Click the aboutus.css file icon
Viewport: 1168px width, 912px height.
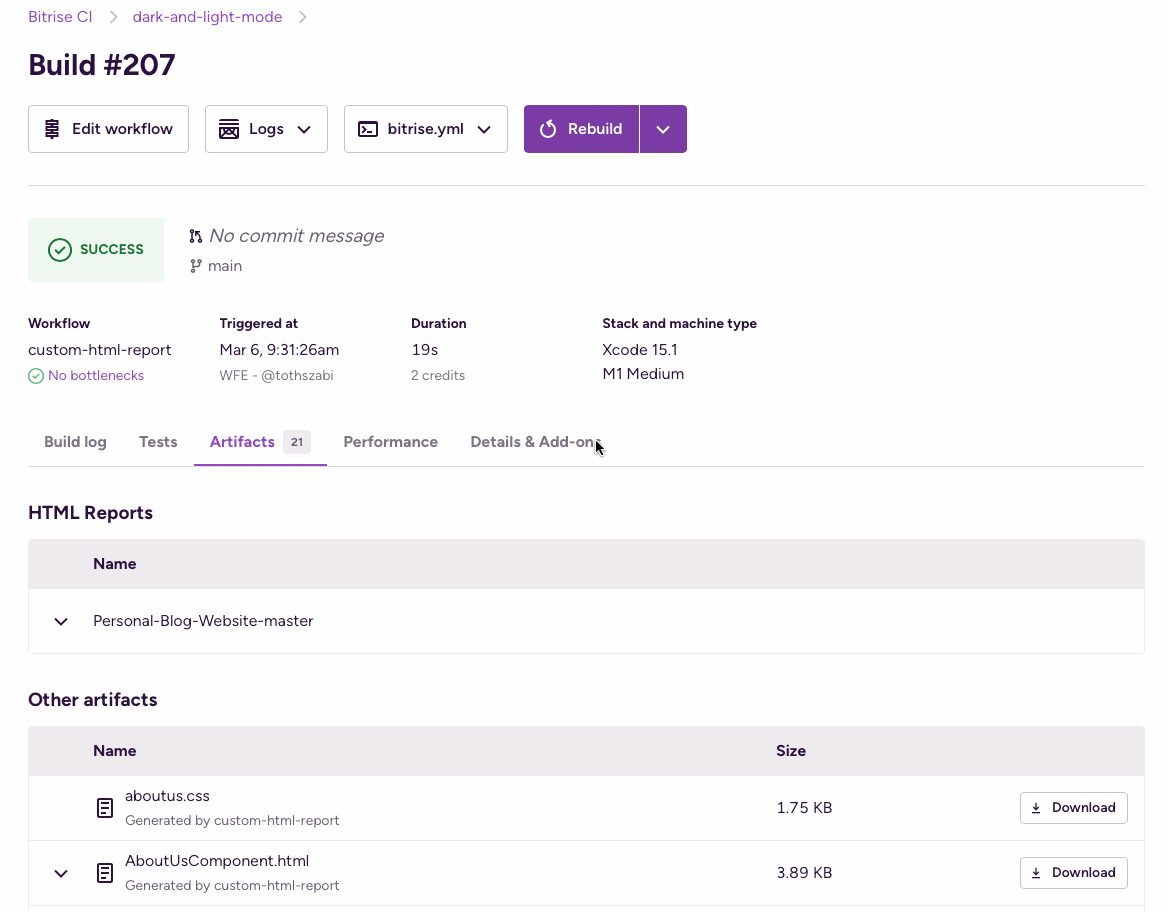pos(105,808)
